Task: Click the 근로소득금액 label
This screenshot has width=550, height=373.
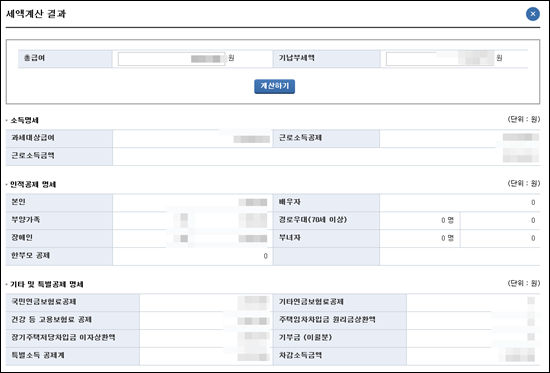Action: pyautogui.click(x=33, y=156)
